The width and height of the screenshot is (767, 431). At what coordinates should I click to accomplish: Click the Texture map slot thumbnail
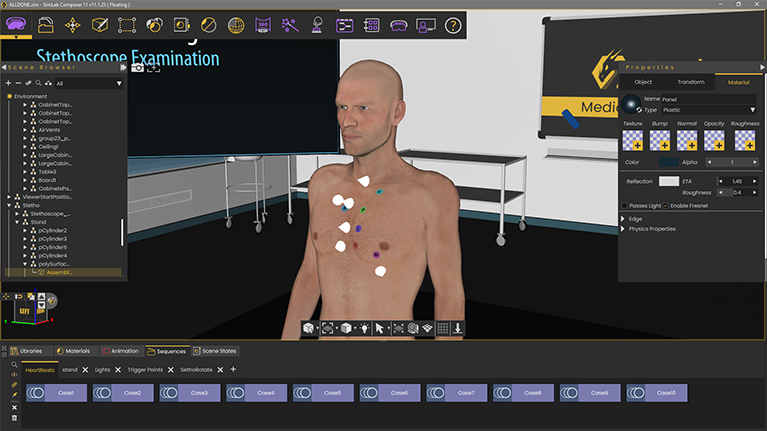632,140
